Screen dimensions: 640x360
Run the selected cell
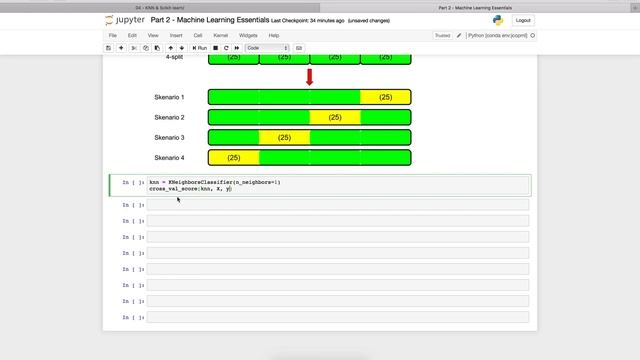[x=200, y=48]
